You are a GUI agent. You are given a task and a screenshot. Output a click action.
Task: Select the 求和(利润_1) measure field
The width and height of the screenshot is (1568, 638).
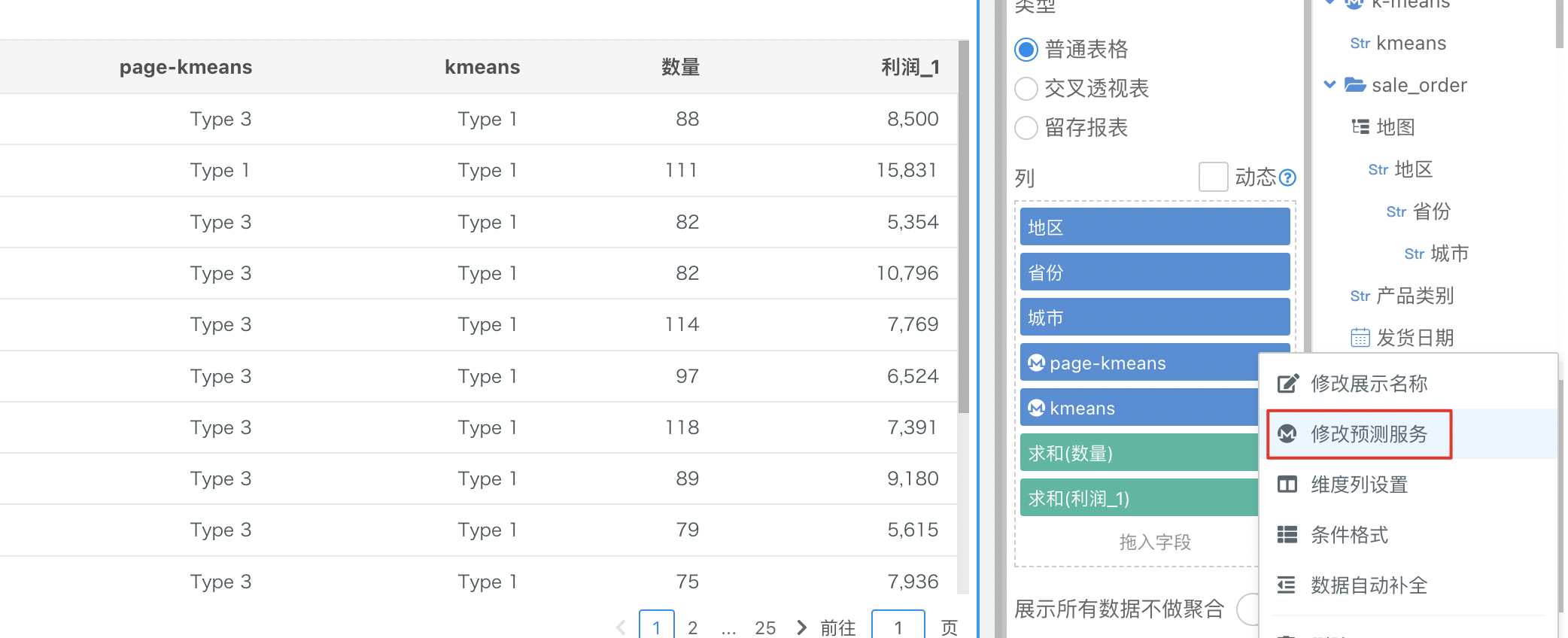pos(1139,497)
